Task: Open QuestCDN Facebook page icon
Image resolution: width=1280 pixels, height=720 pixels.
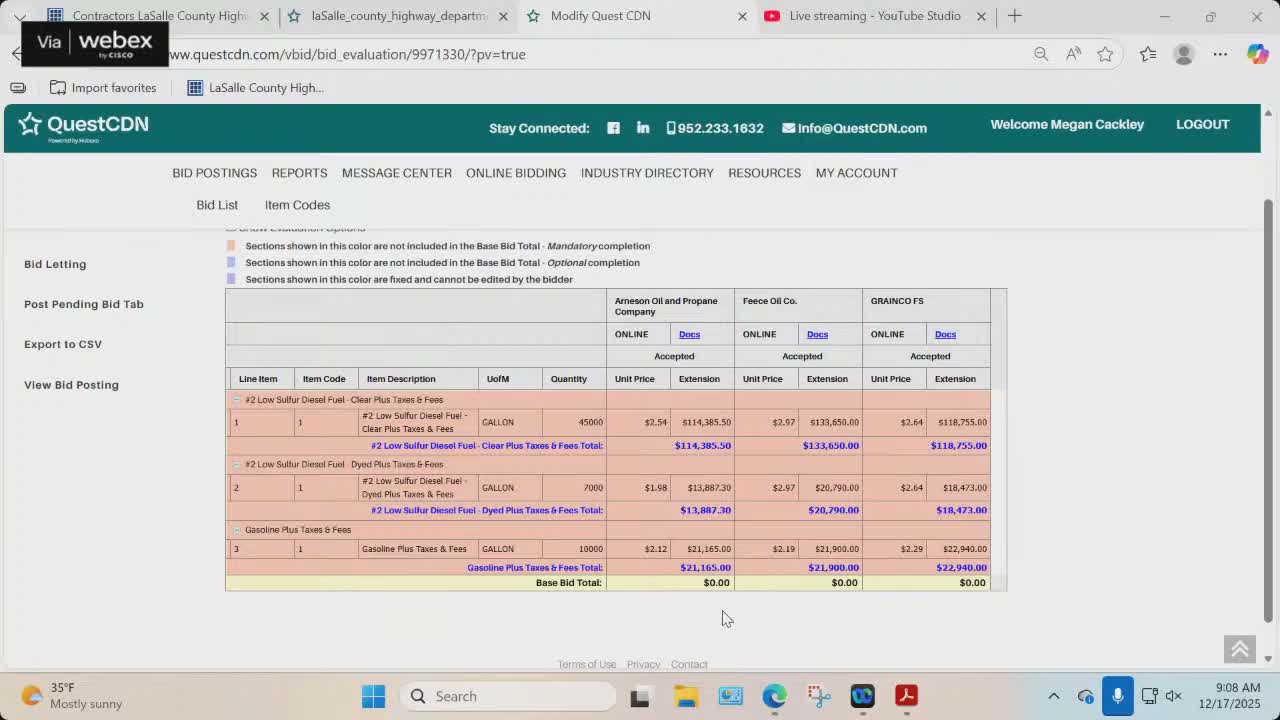Action: point(613,128)
